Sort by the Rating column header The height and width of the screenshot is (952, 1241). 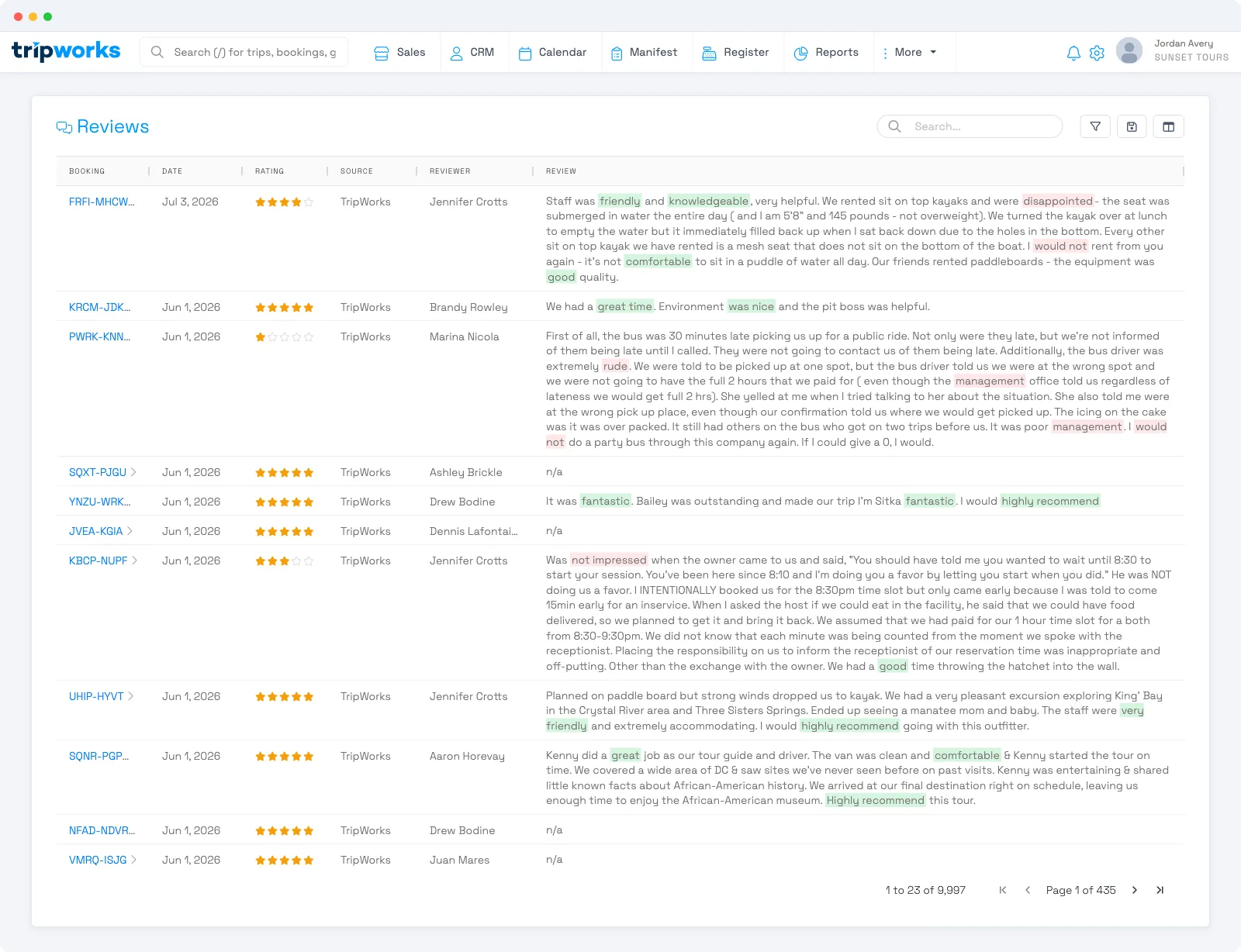(270, 171)
